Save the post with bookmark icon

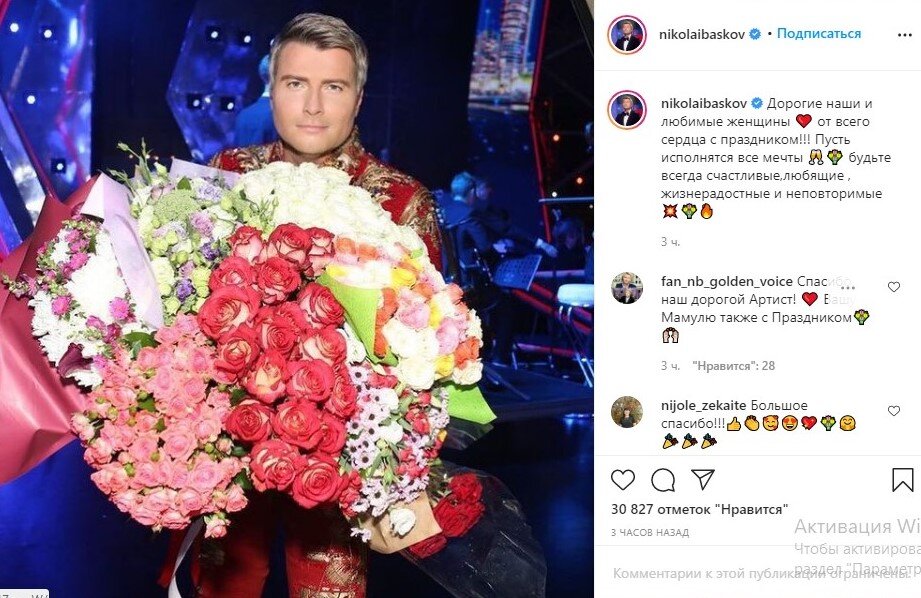click(x=902, y=480)
